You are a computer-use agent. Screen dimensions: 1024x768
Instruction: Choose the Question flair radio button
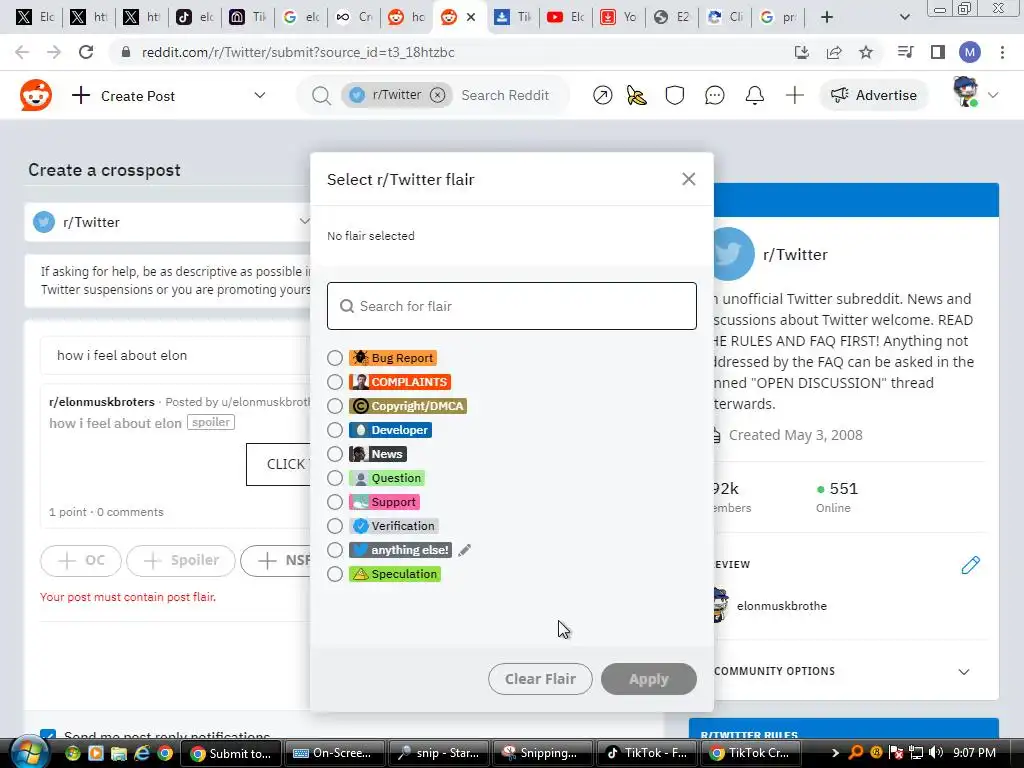point(334,478)
